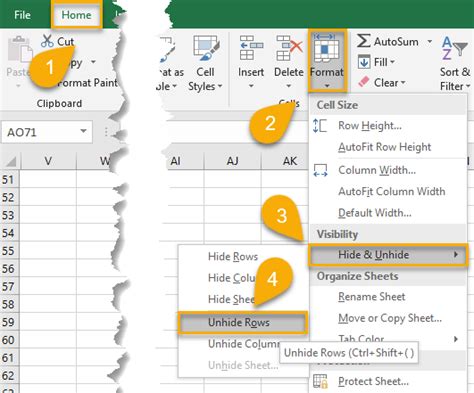Expand the Hide & Unhide submenu arrow

pos(456,255)
